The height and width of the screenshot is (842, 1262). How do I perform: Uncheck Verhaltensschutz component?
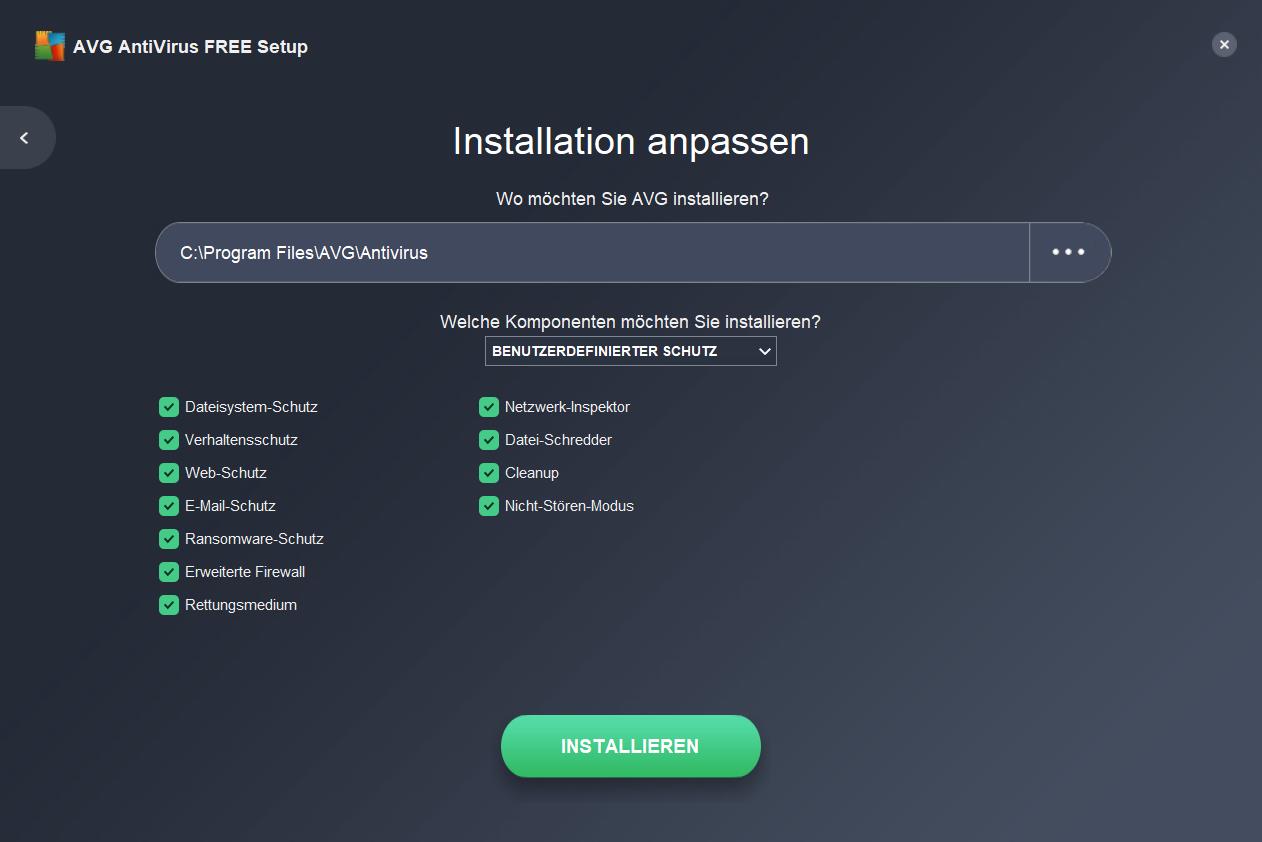pyautogui.click(x=168, y=440)
